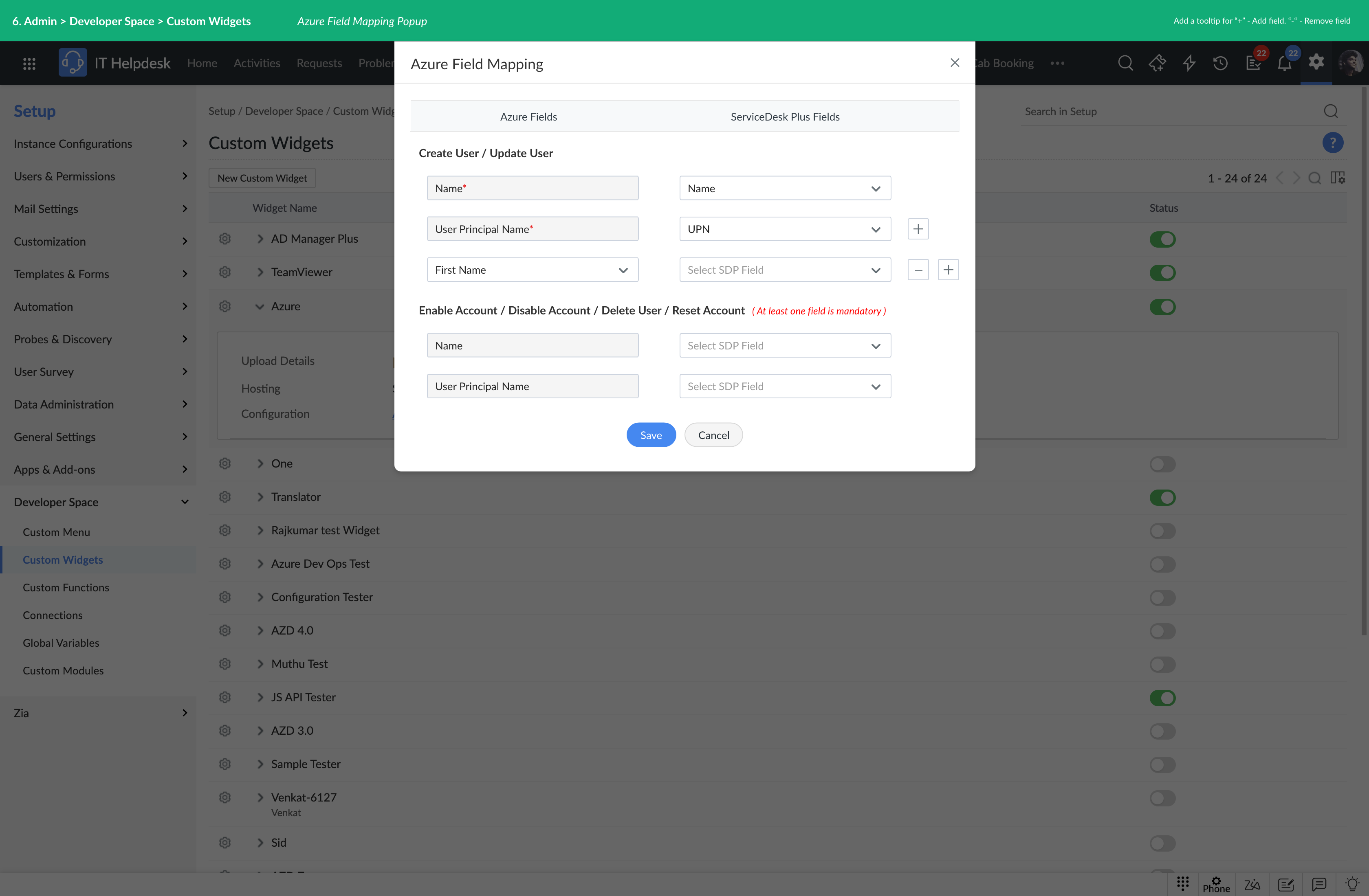The image size is (1369, 896).
Task: Click the page vertical scrollbar
Action: point(1364,360)
